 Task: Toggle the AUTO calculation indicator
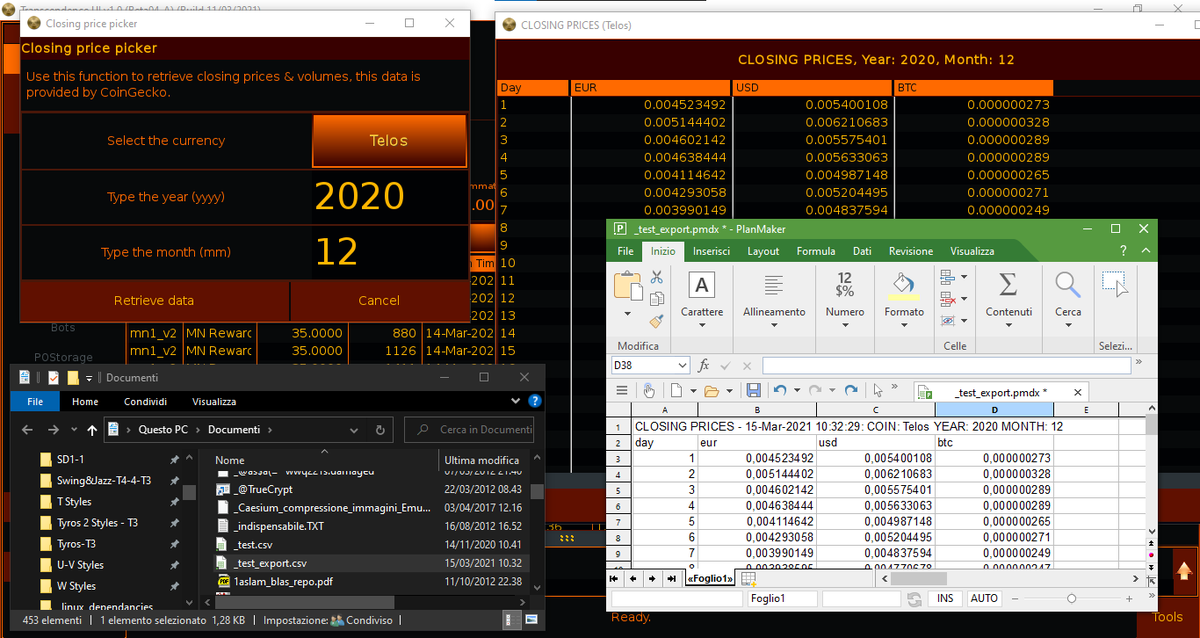(984, 598)
